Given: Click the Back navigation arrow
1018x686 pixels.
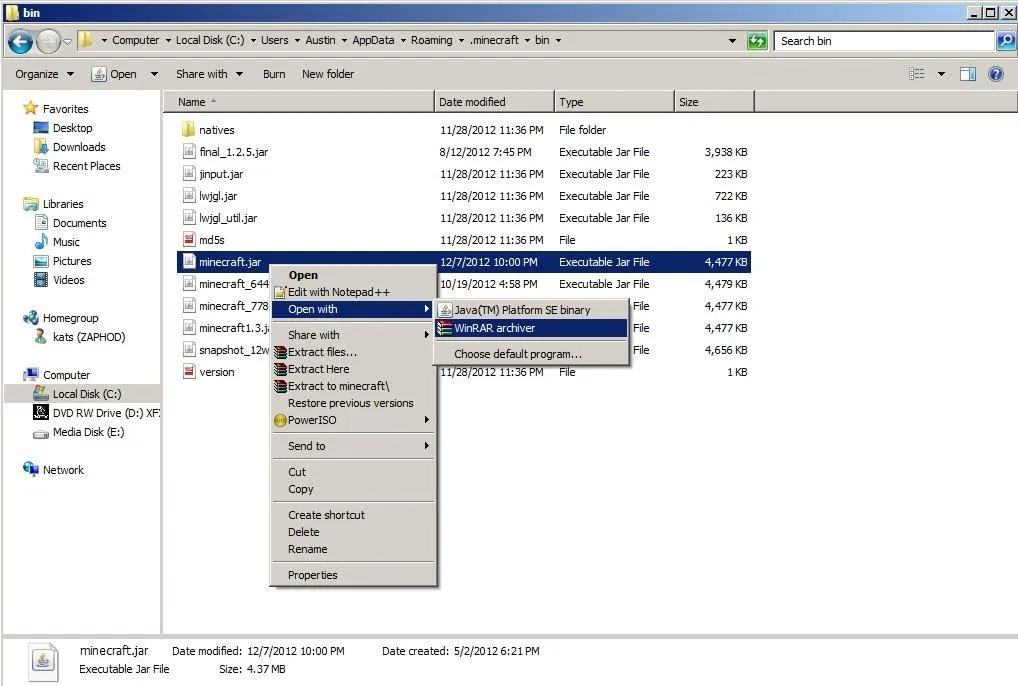Looking at the screenshot, I should pyautogui.click(x=20, y=42).
